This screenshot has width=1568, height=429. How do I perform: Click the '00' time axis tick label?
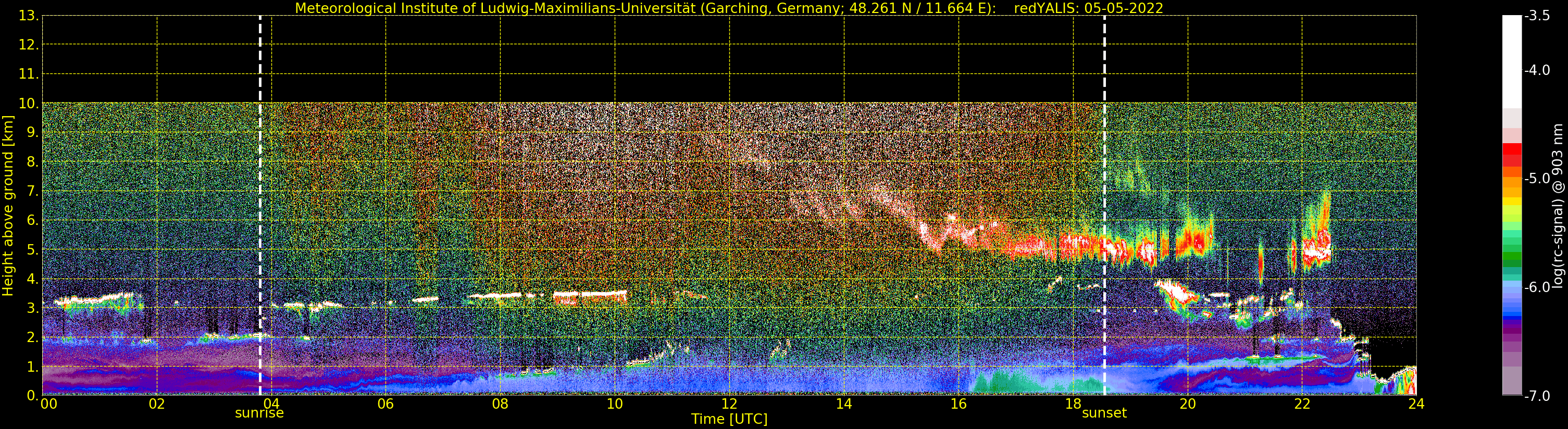(x=48, y=404)
